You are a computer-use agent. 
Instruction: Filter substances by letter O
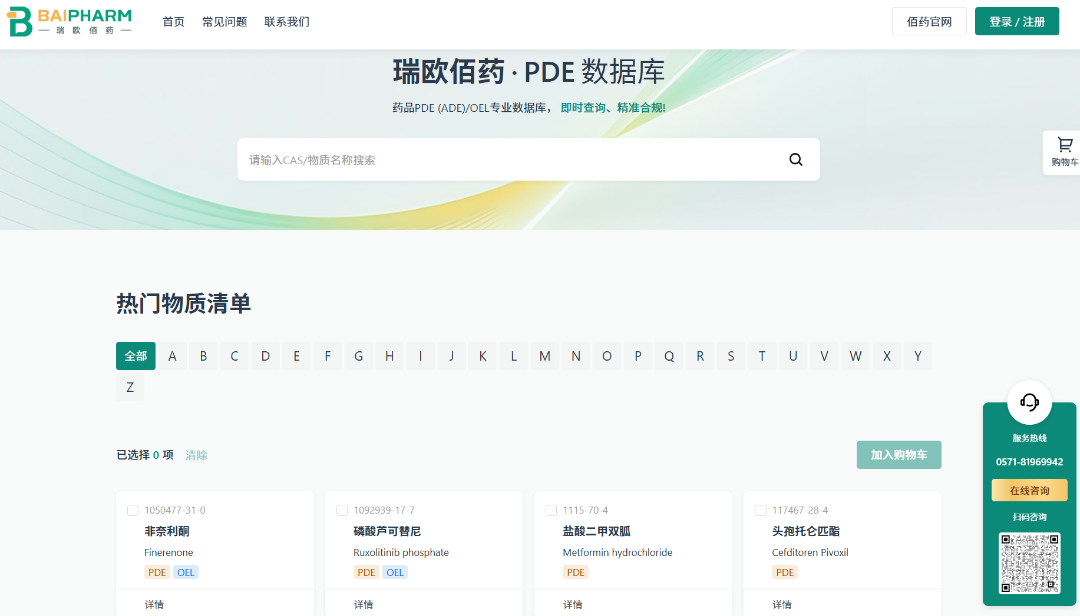click(x=607, y=356)
